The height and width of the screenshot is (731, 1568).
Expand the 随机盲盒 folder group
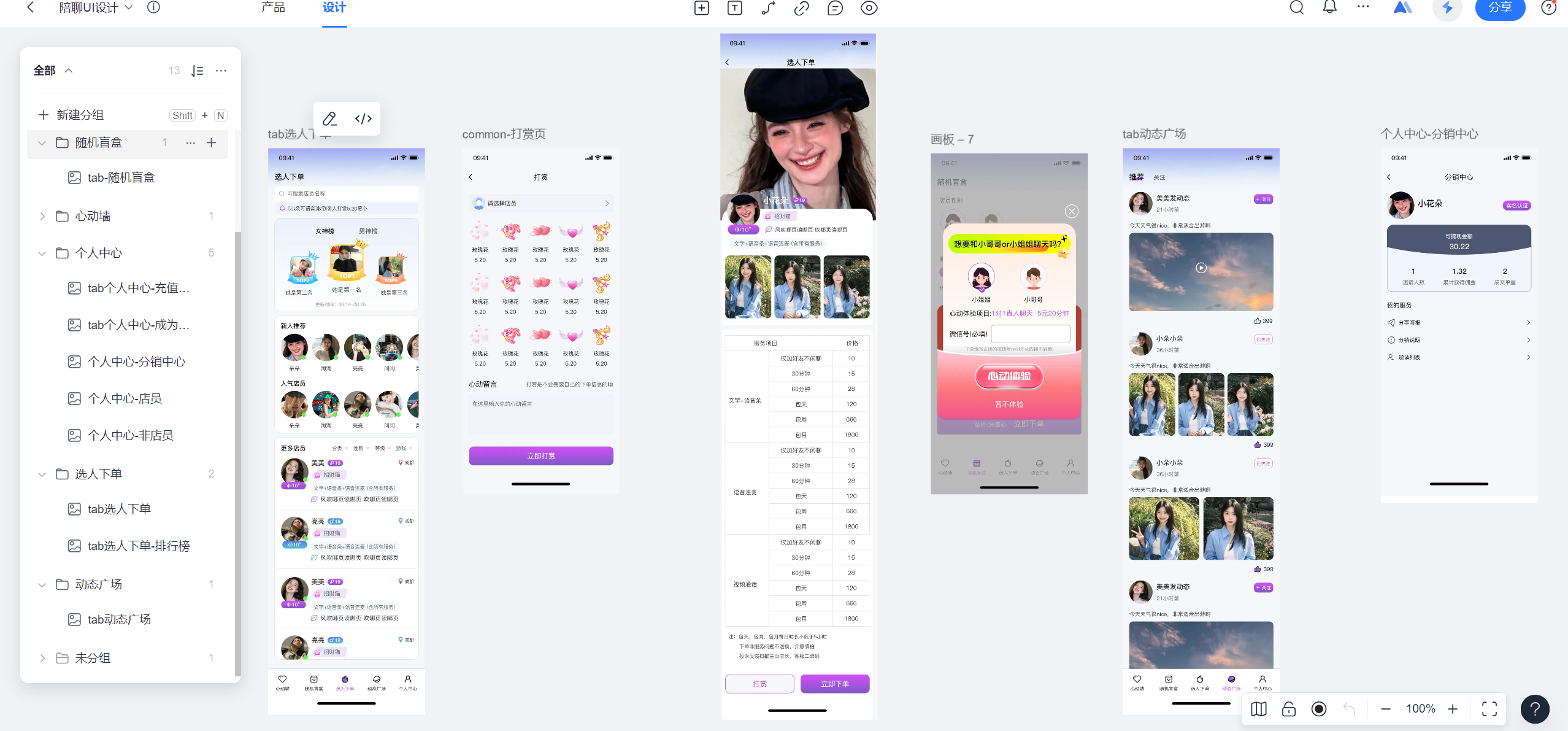(42, 142)
